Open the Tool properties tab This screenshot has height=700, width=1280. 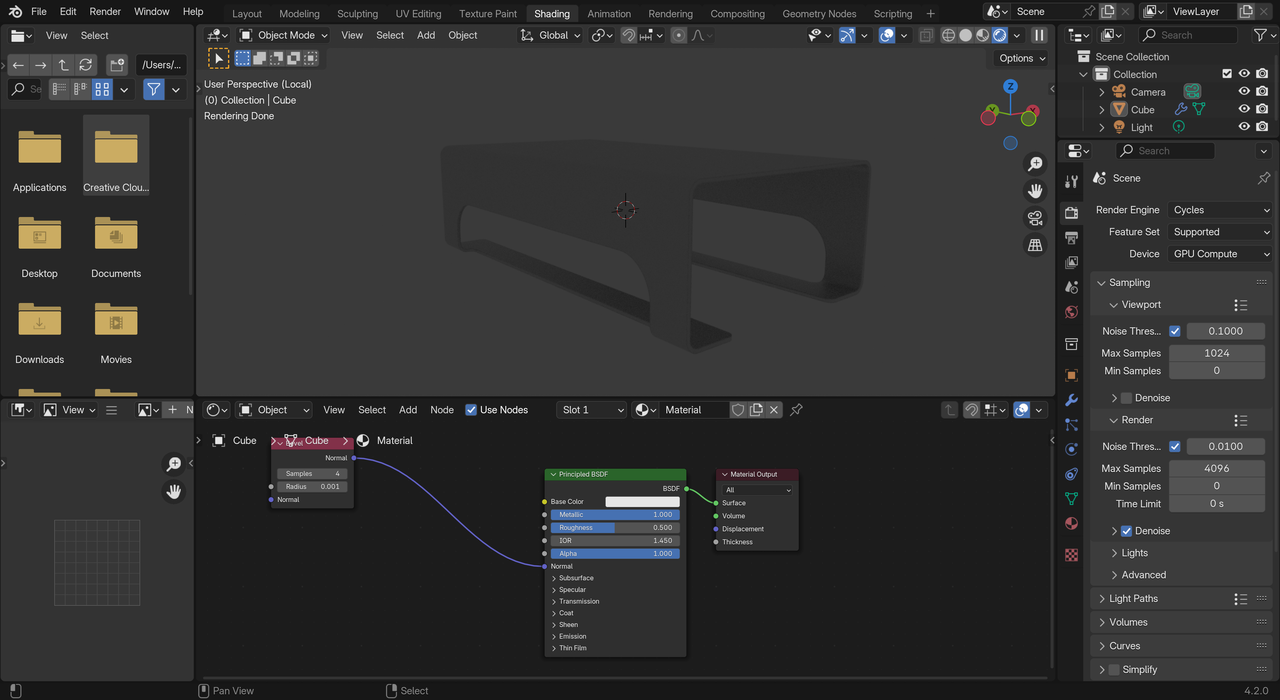coord(1072,181)
